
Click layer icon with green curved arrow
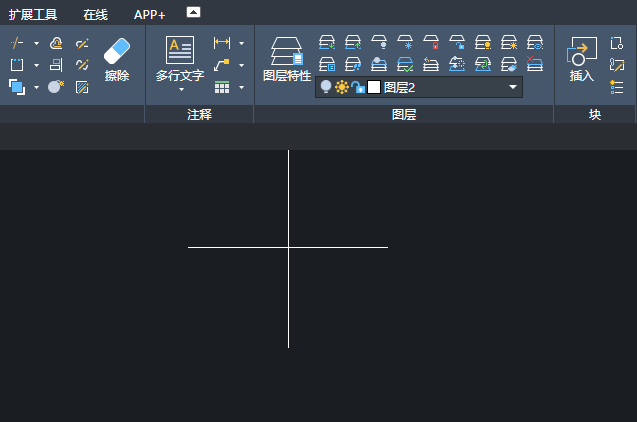[483, 64]
